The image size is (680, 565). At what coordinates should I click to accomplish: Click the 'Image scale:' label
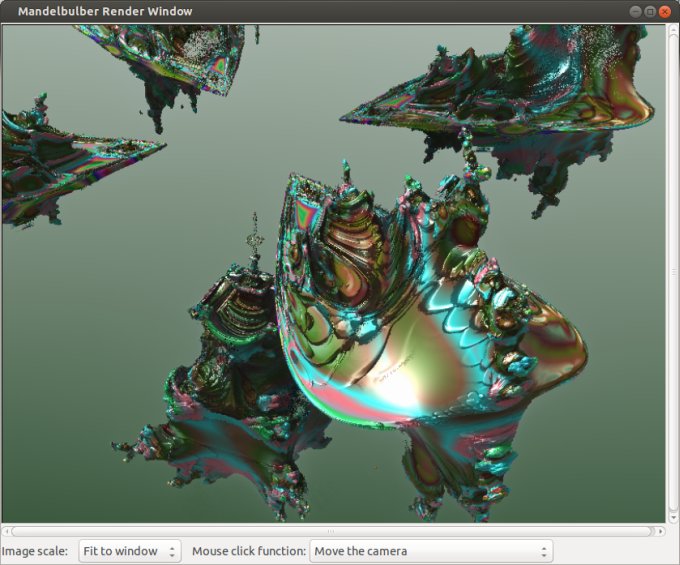(x=35, y=551)
